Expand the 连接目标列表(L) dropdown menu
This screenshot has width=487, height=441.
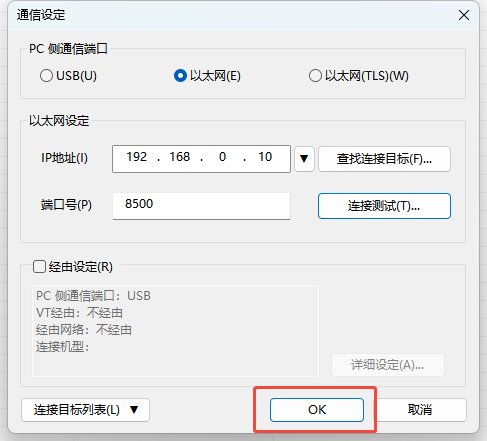tap(85, 410)
